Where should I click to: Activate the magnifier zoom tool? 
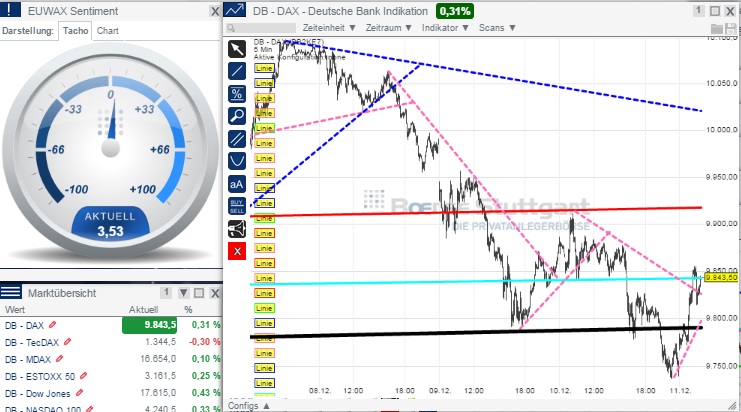point(237,116)
